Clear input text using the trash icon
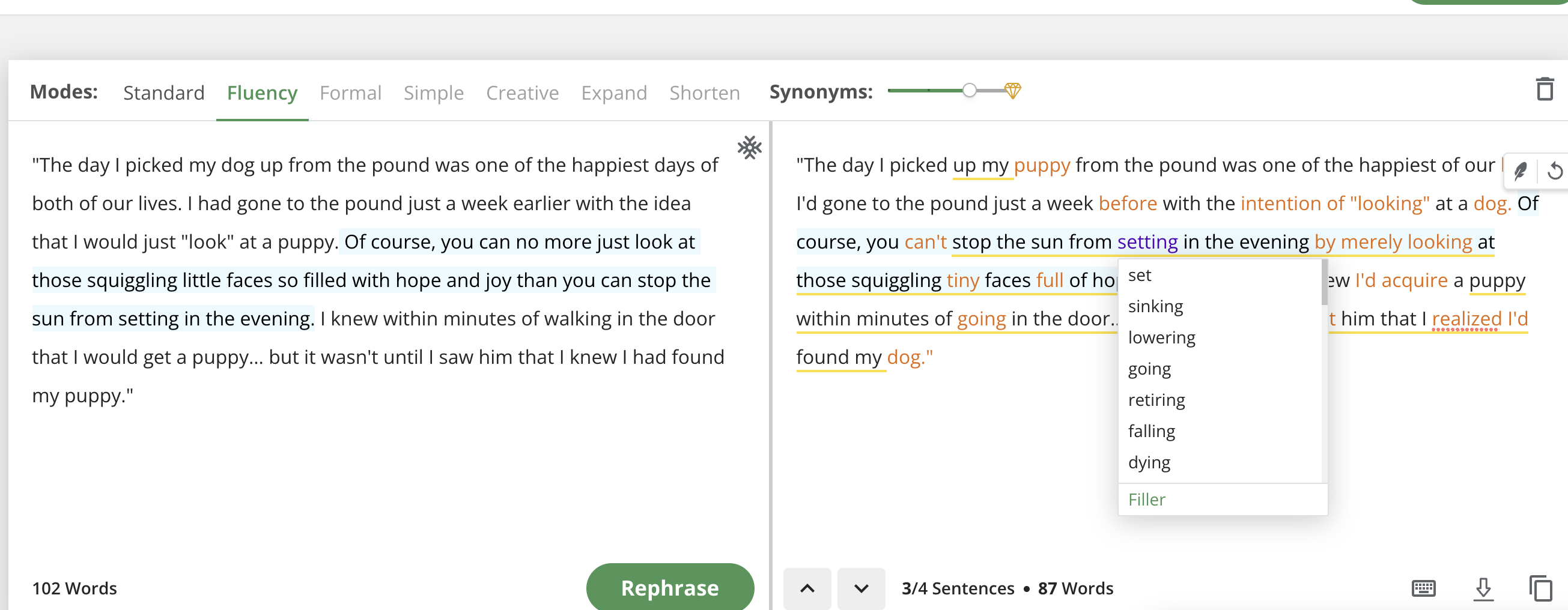 pyautogui.click(x=1545, y=89)
